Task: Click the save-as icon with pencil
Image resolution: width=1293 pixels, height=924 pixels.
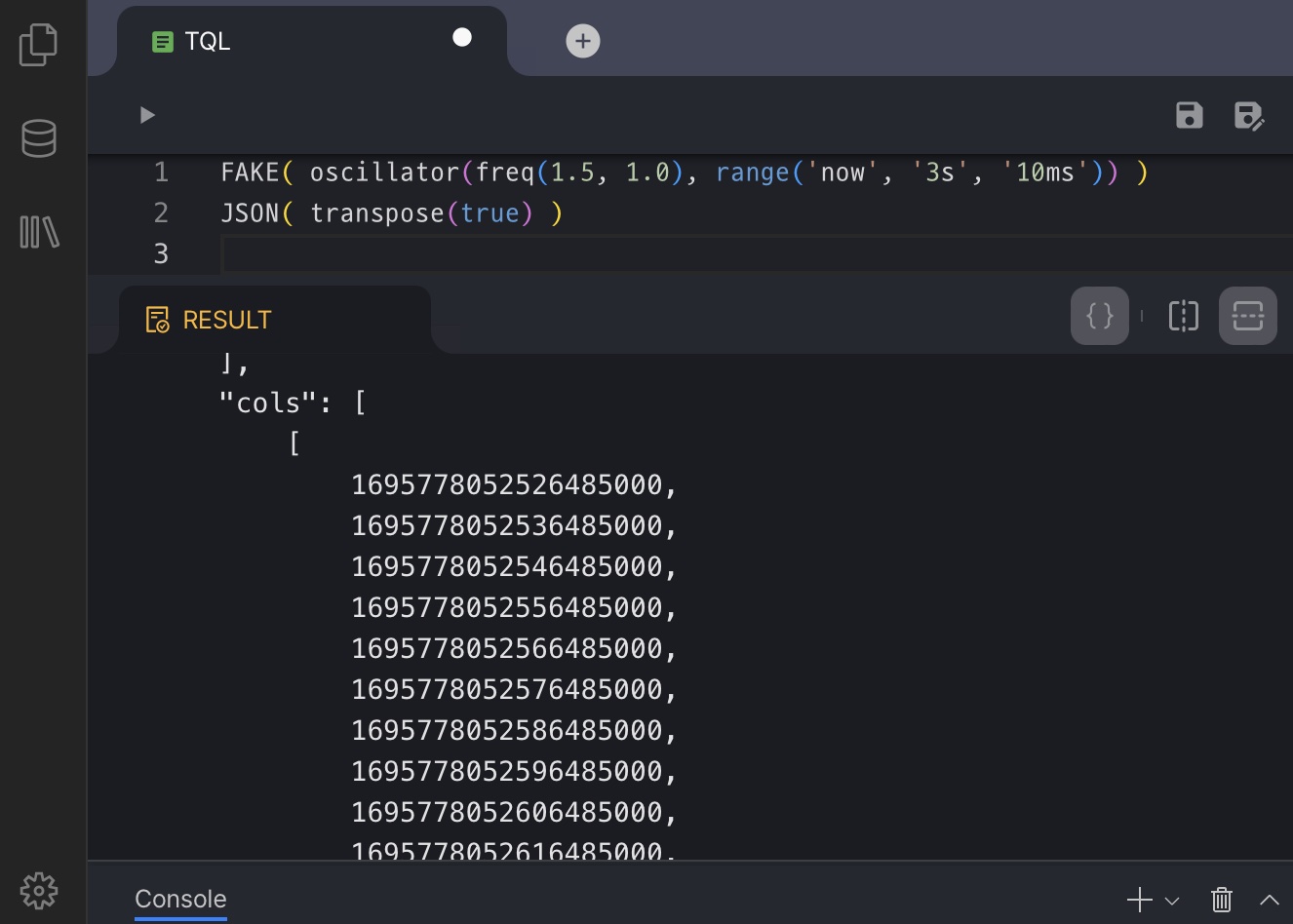Action: click(1248, 116)
